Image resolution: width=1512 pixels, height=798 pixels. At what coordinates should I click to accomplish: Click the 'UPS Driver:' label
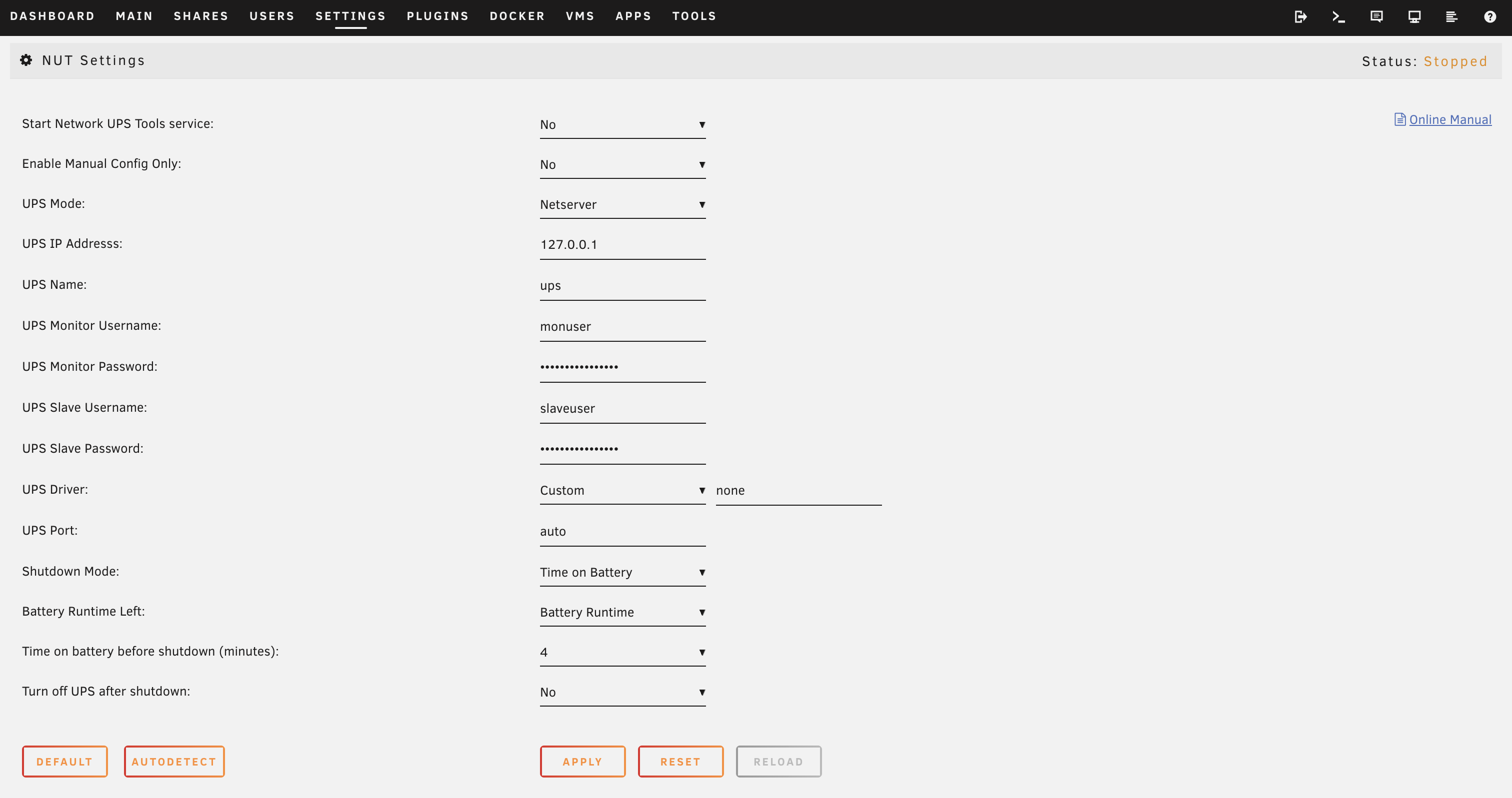pos(55,489)
